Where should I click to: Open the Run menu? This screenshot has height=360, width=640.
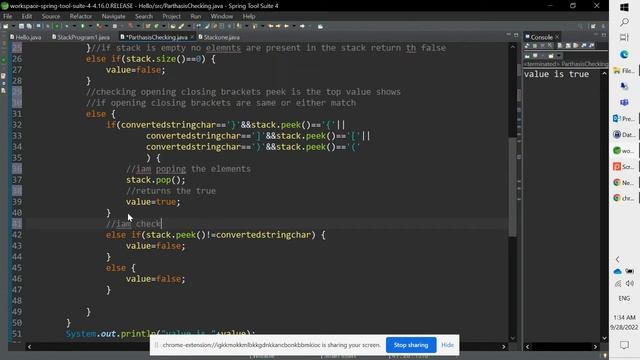(196, 16)
